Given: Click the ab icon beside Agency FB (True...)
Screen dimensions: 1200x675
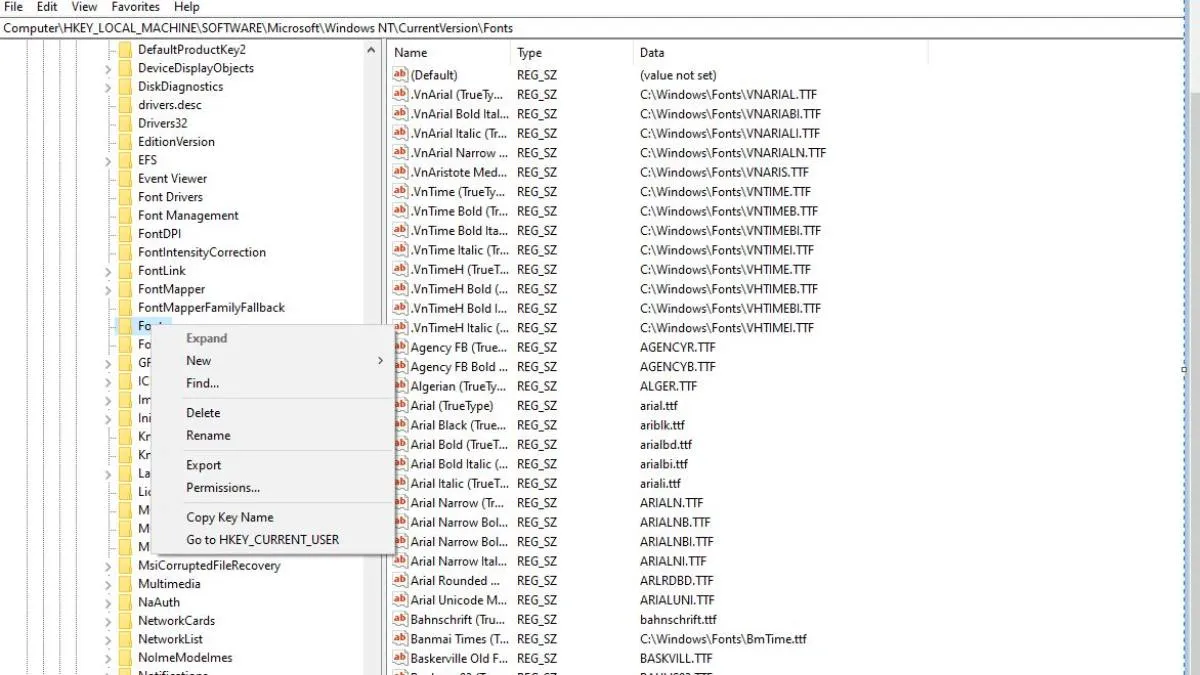Looking at the screenshot, I should 399,347.
